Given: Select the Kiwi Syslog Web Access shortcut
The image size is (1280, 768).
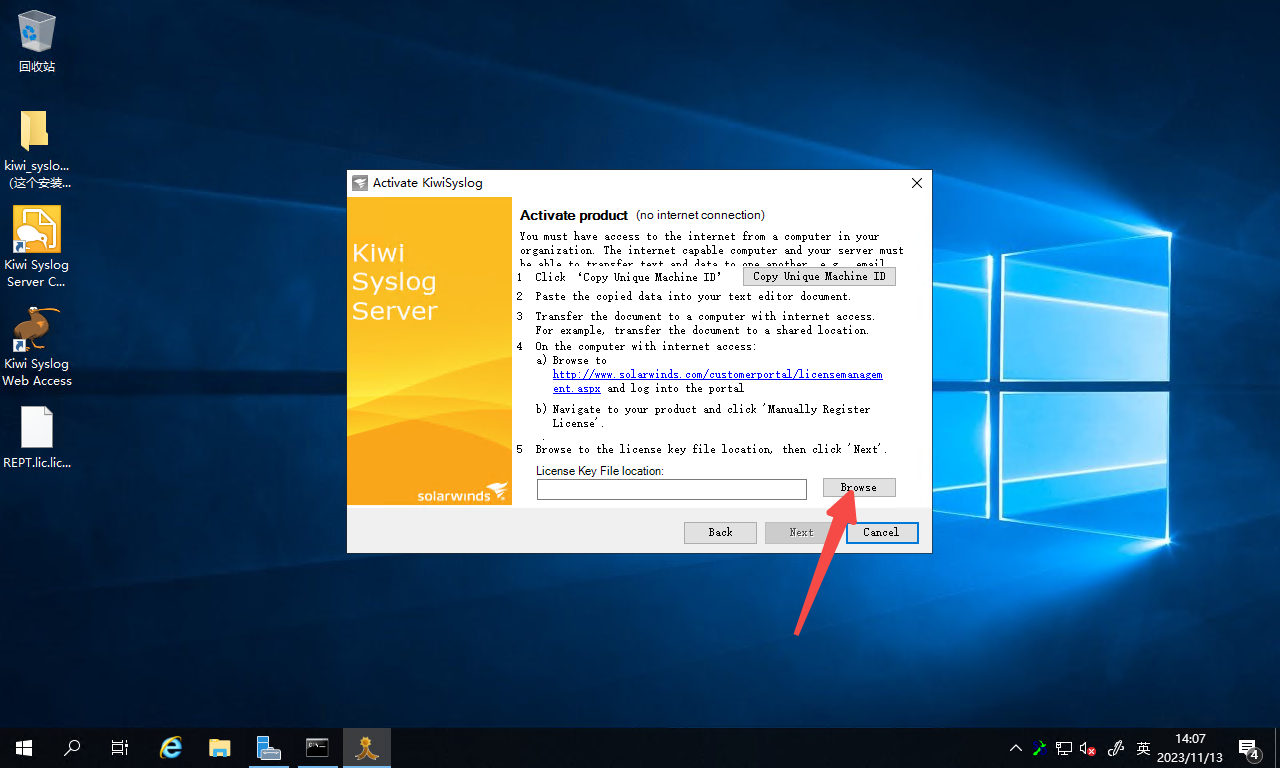Looking at the screenshot, I should [x=37, y=346].
